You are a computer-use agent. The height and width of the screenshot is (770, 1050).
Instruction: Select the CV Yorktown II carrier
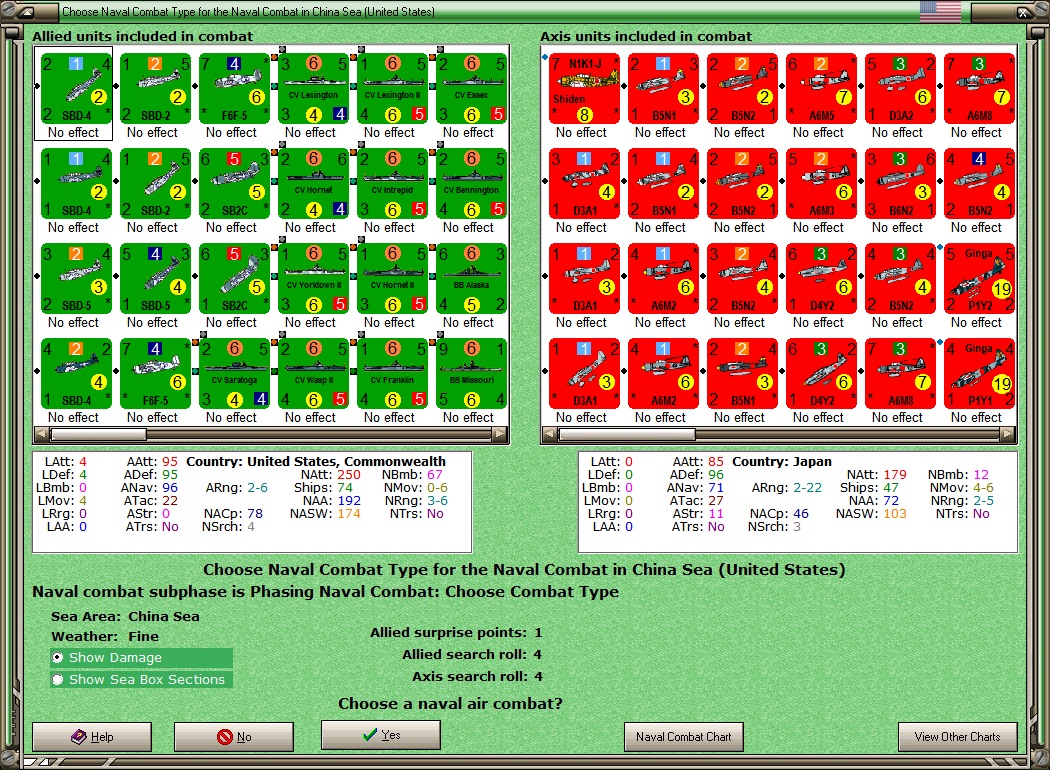point(313,279)
